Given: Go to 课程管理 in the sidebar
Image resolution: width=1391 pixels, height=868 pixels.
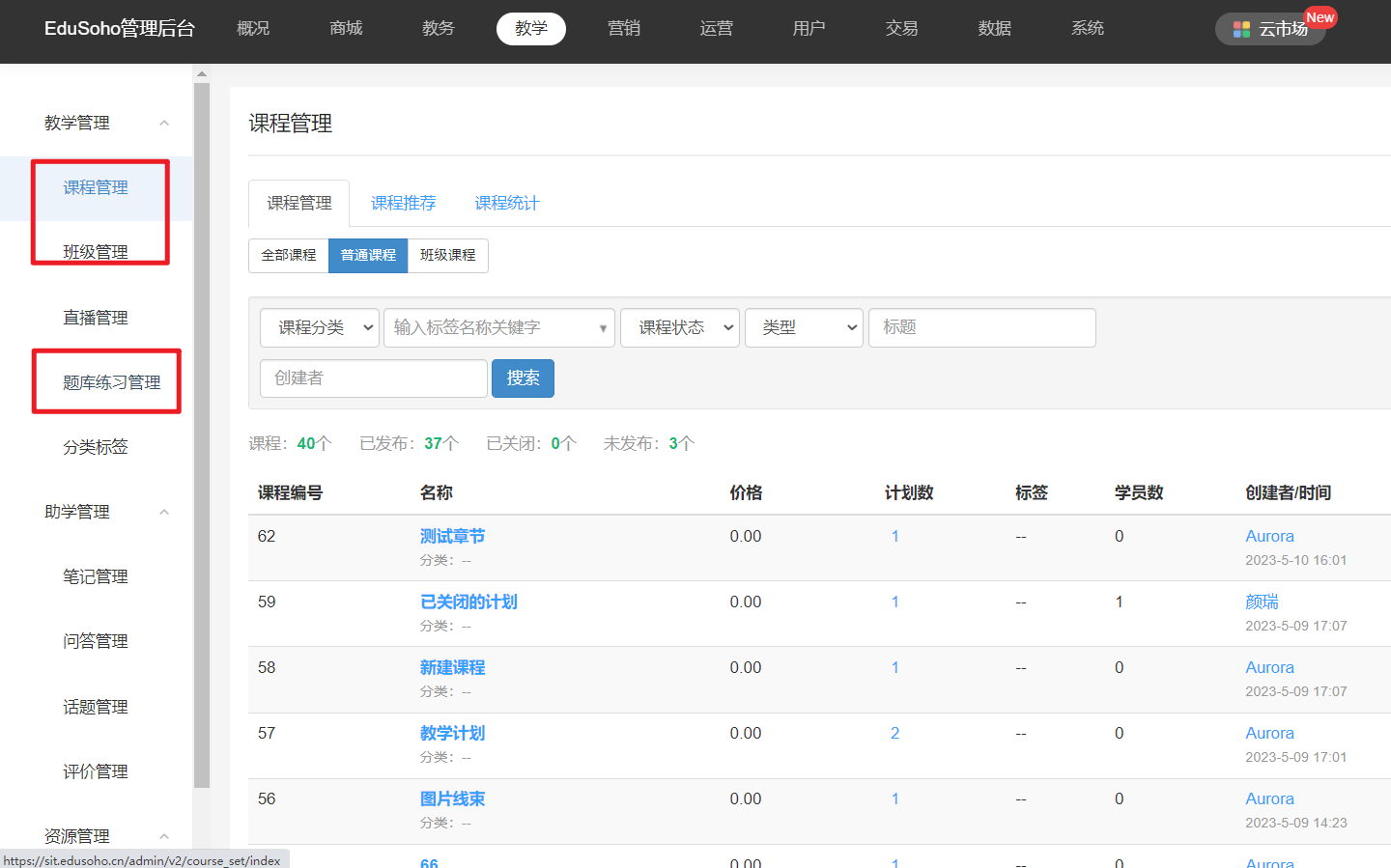Looking at the screenshot, I should 96,187.
